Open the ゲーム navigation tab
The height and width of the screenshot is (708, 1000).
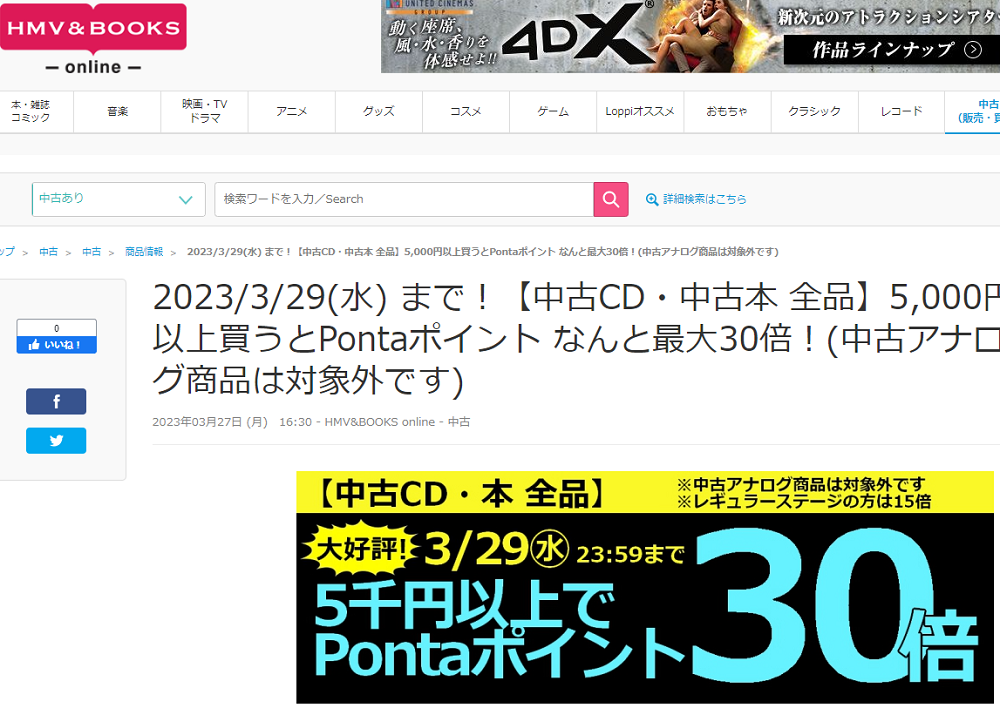tap(553, 112)
